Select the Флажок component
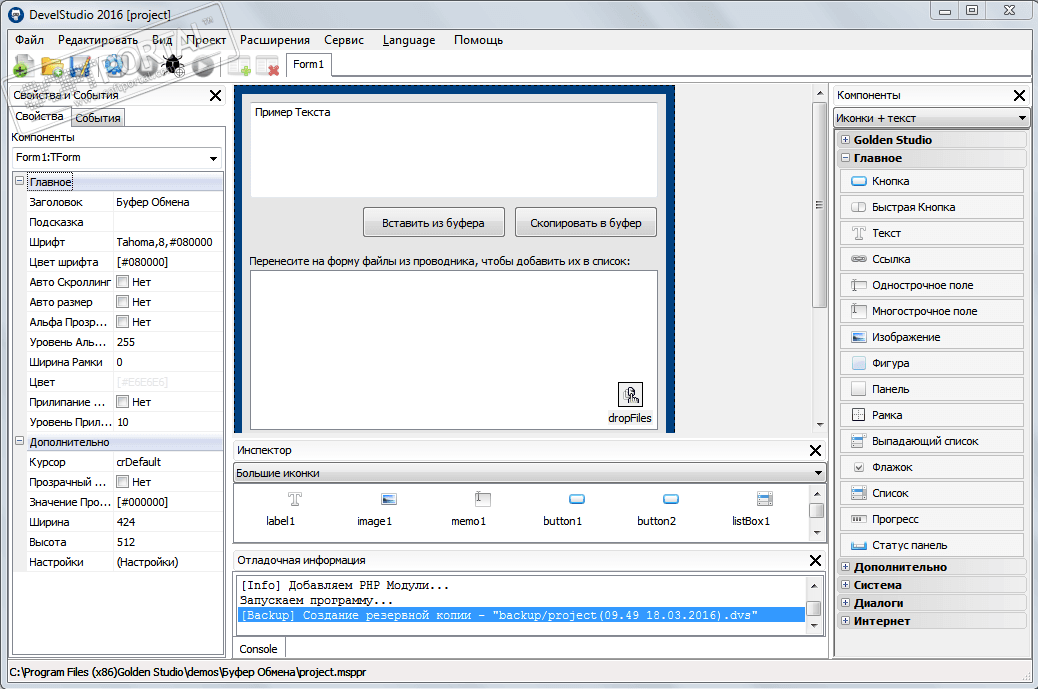The height and width of the screenshot is (689, 1038). pos(931,467)
